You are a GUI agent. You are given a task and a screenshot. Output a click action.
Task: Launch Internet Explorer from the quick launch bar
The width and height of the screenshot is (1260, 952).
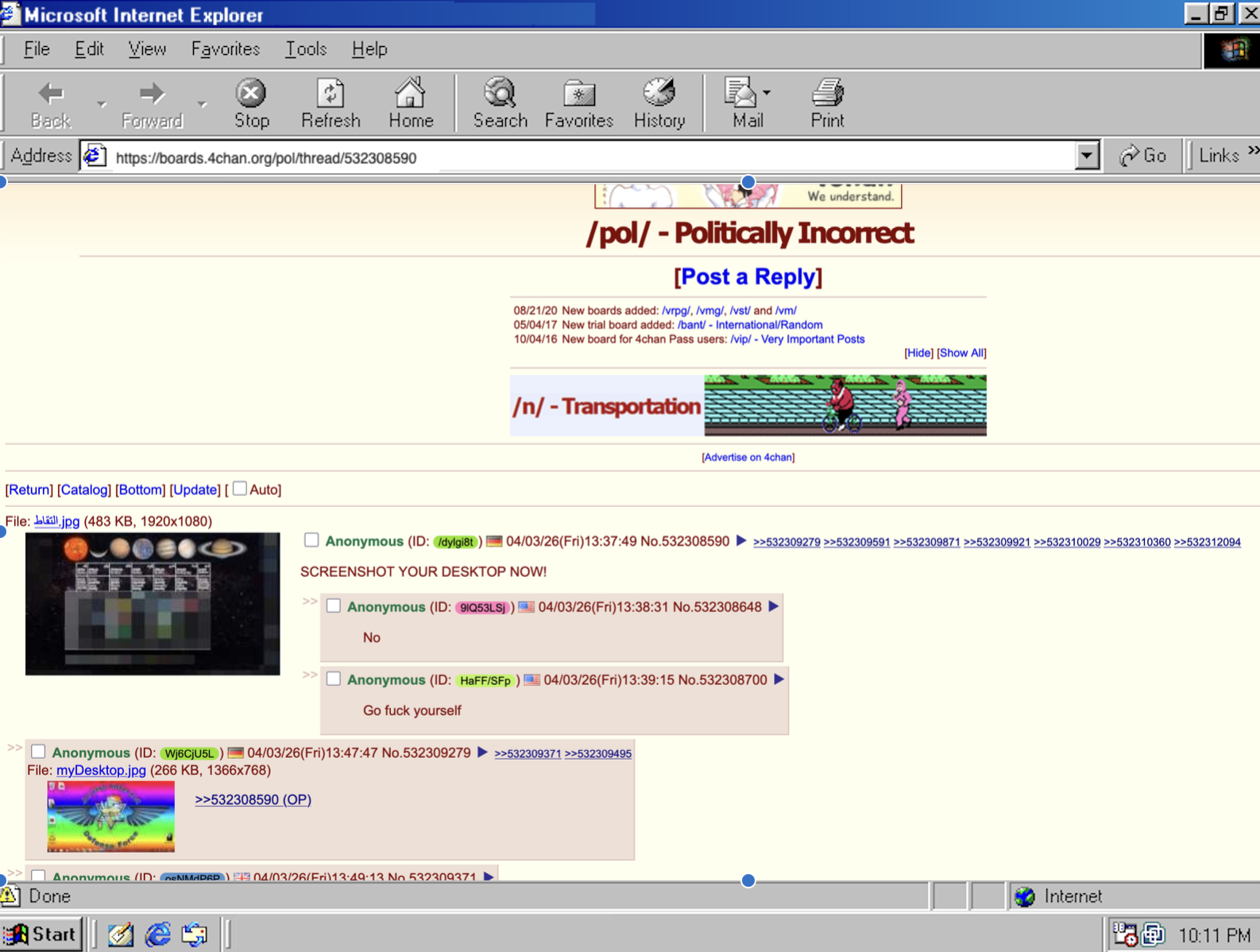tap(157, 935)
